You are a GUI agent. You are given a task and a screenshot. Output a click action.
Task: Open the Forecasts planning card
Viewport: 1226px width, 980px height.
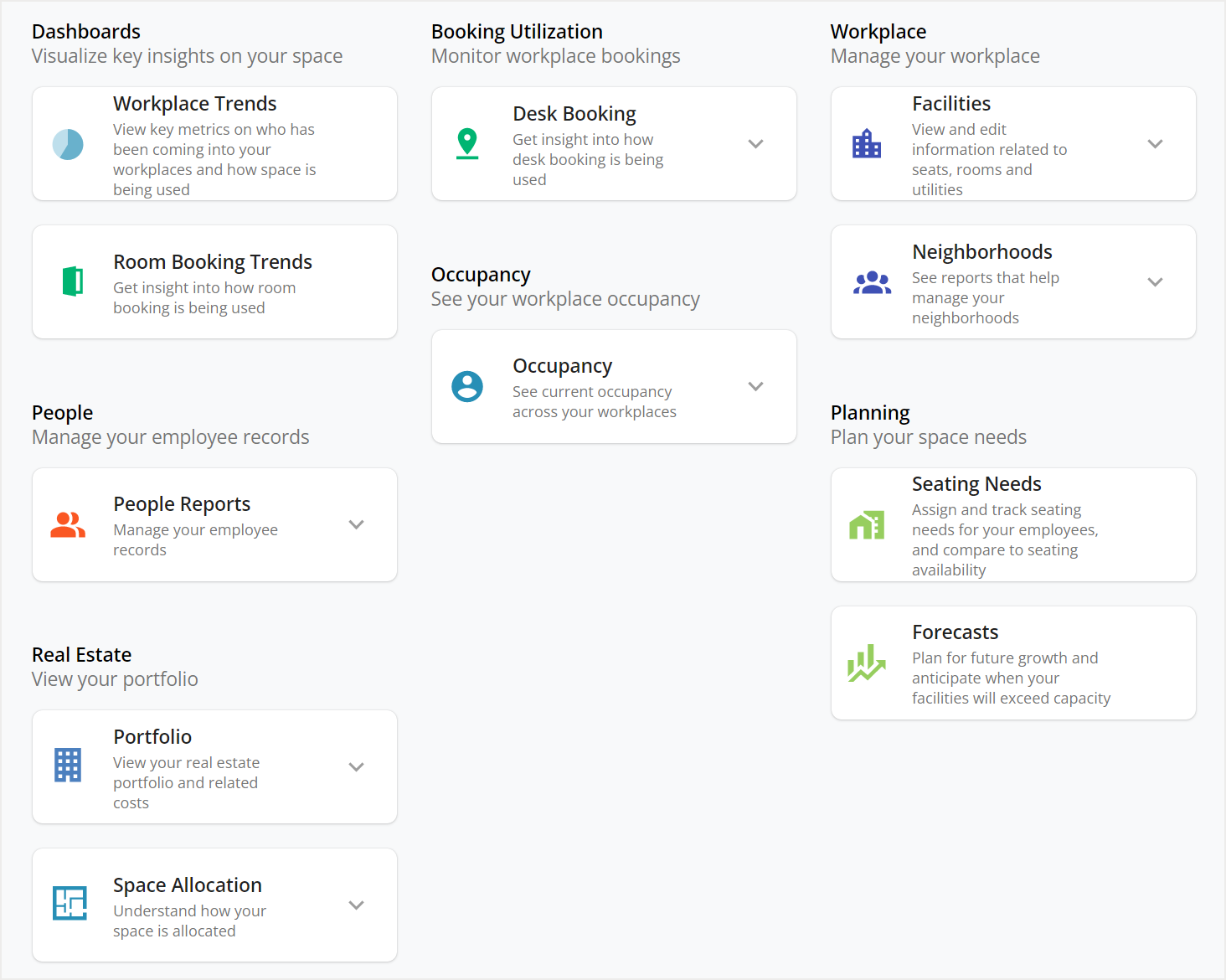point(1013,663)
